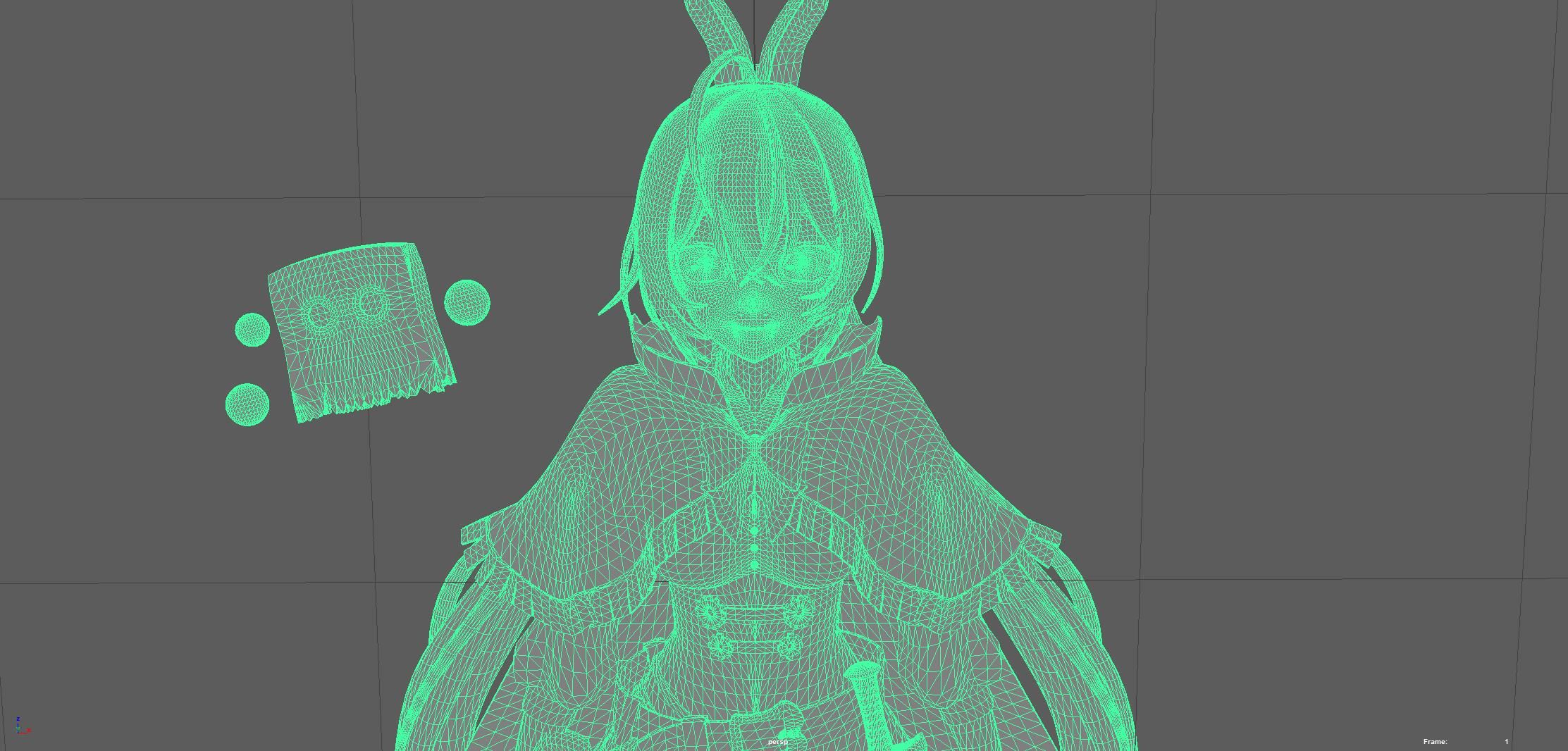Image resolution: width=1568 pixels, height=751 pixels.
Task: Click the top round button on the chest
Action: click(755, 531)
